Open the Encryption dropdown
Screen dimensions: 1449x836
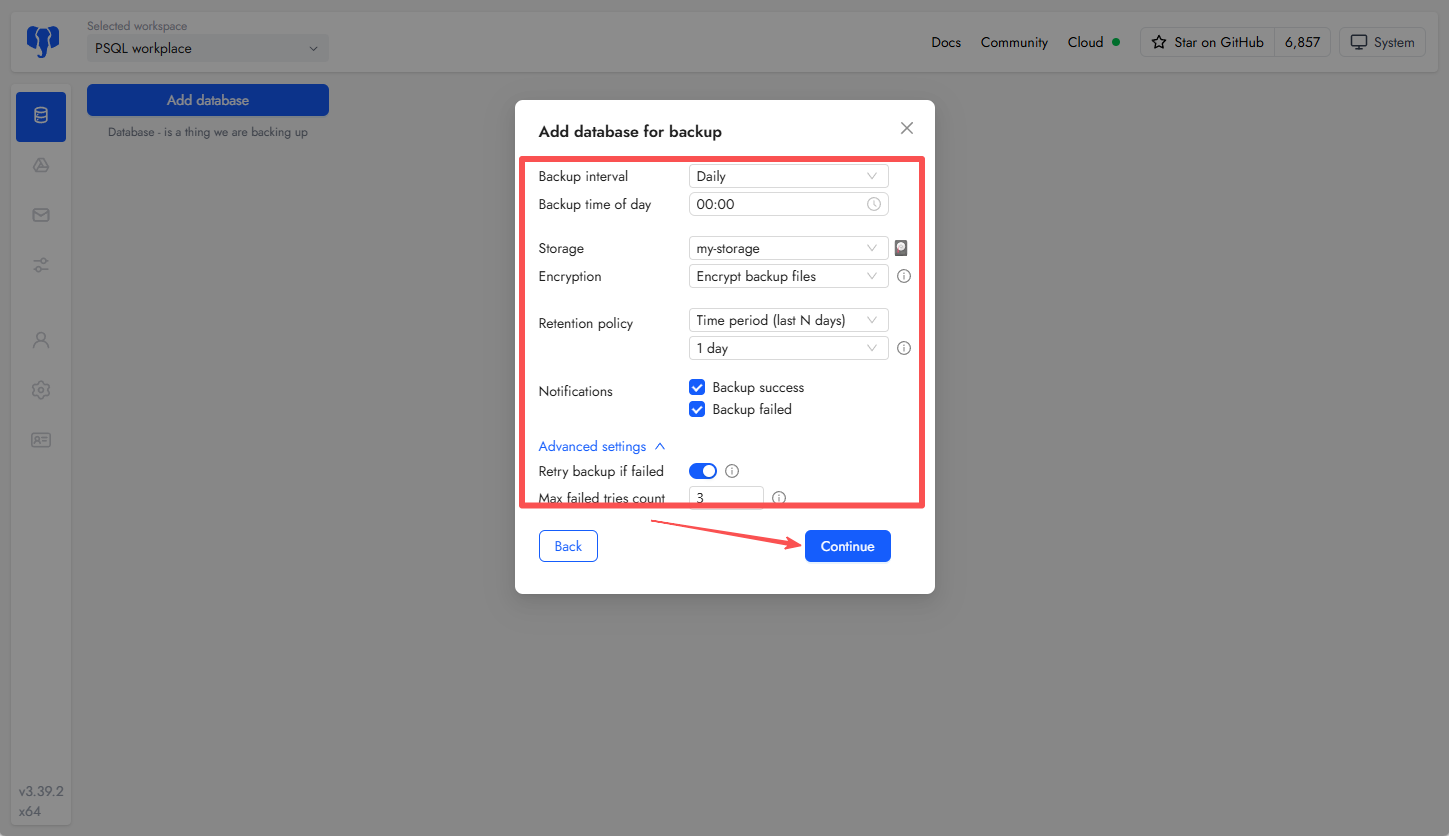click(789, 276)
